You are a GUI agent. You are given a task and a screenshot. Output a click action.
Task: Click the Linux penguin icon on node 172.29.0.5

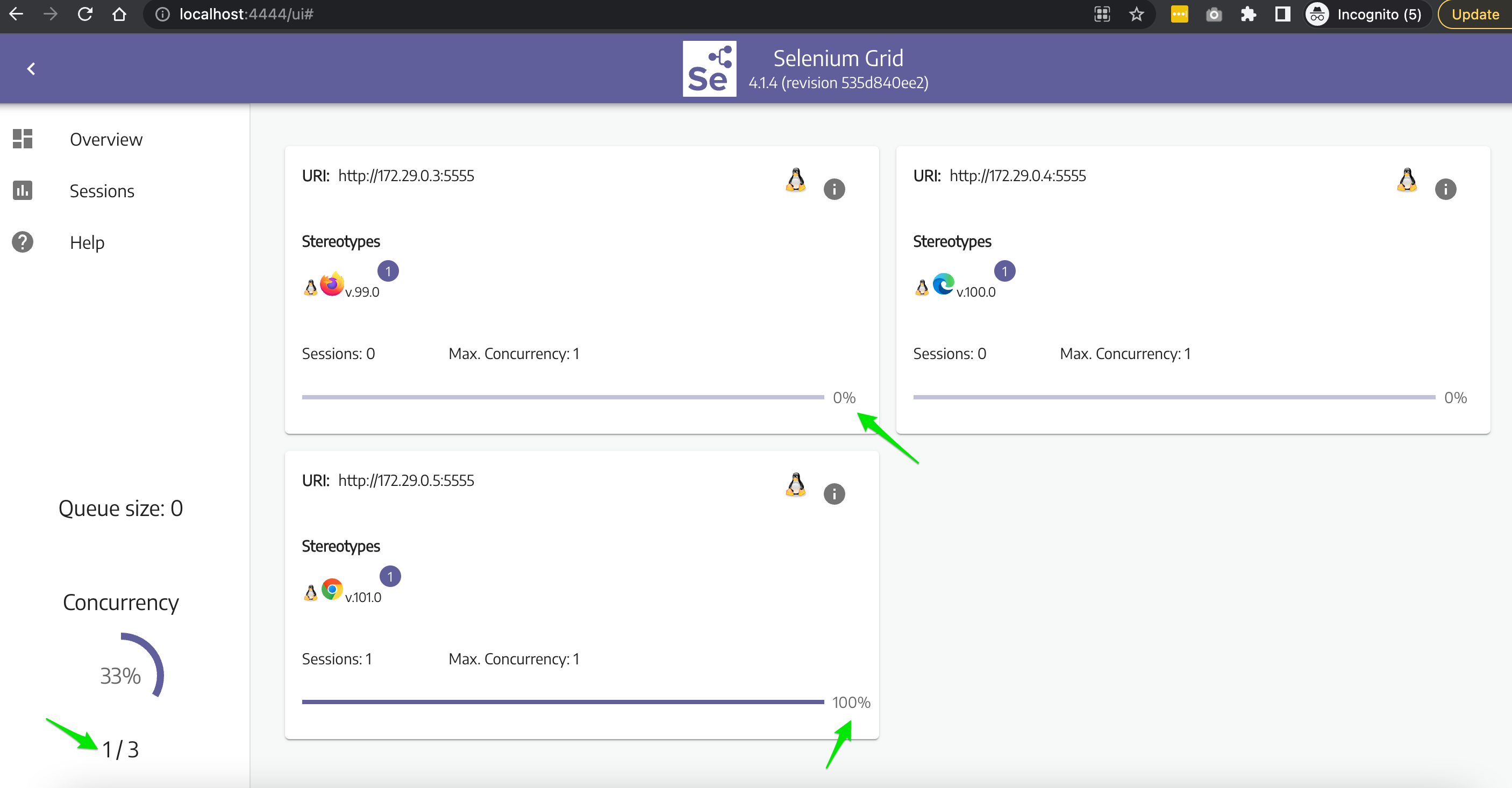(x=795, y=485)
